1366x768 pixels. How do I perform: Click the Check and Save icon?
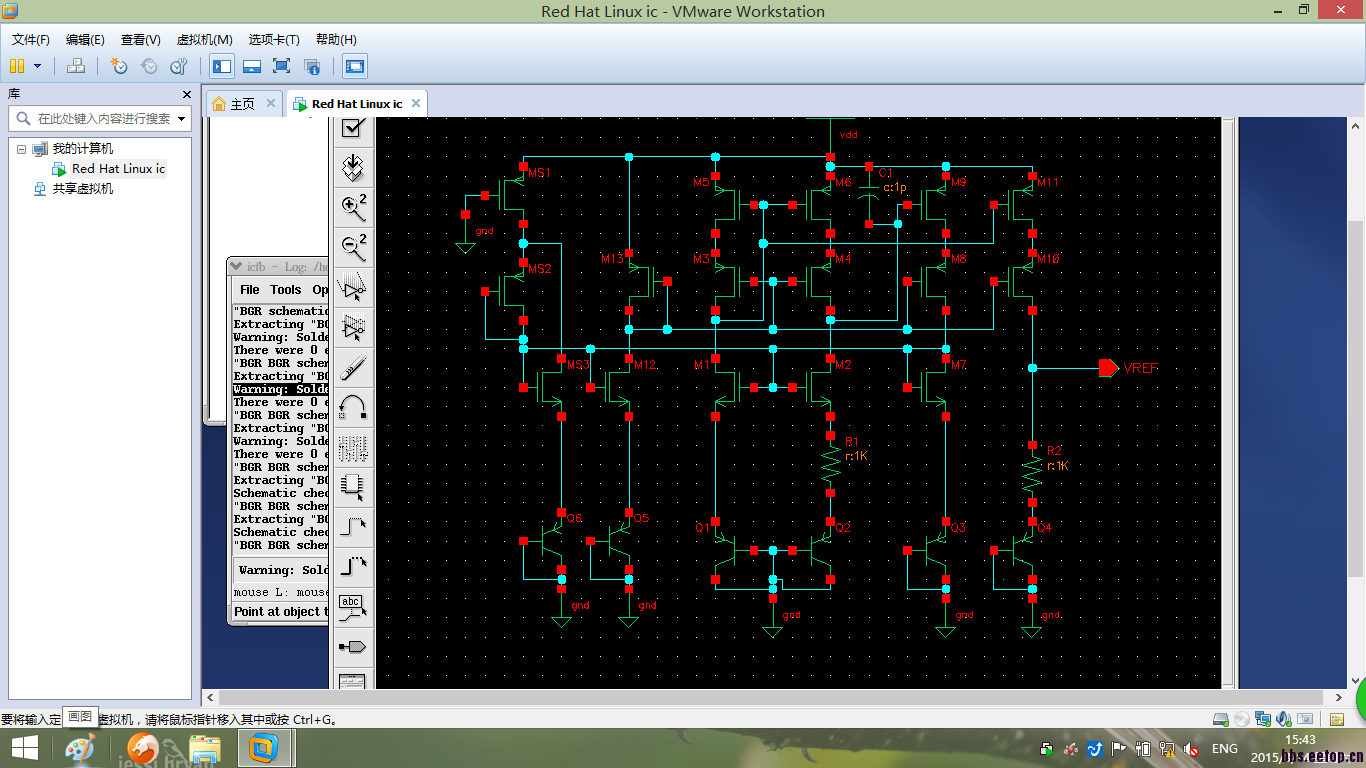click(x=352, y=128)
